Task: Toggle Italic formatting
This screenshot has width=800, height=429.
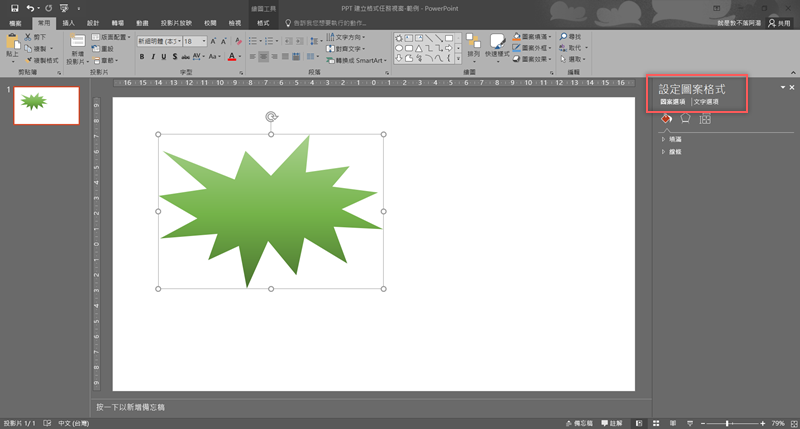Action: 155,57
